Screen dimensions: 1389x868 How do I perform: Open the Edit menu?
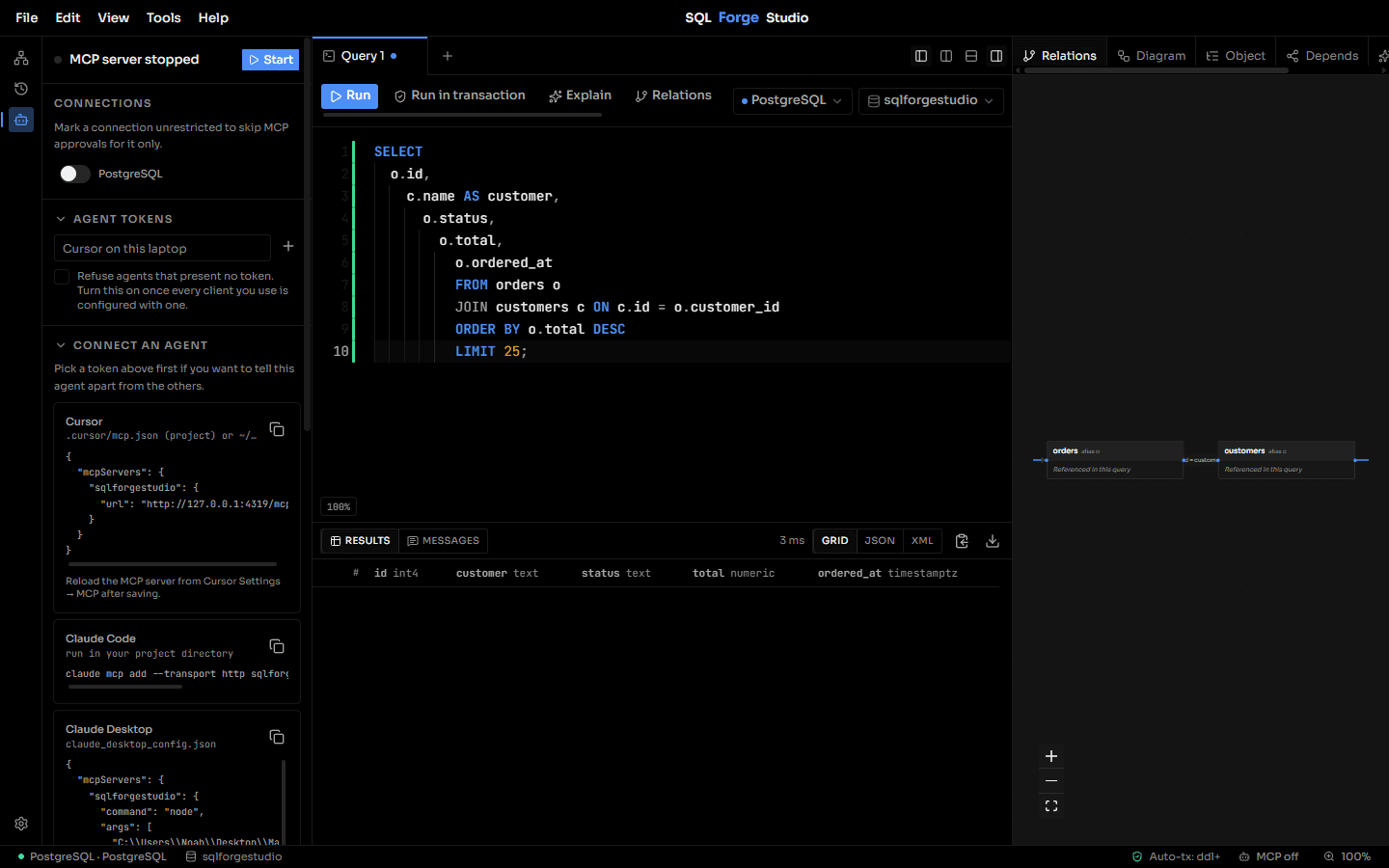(x=68, y=17)
